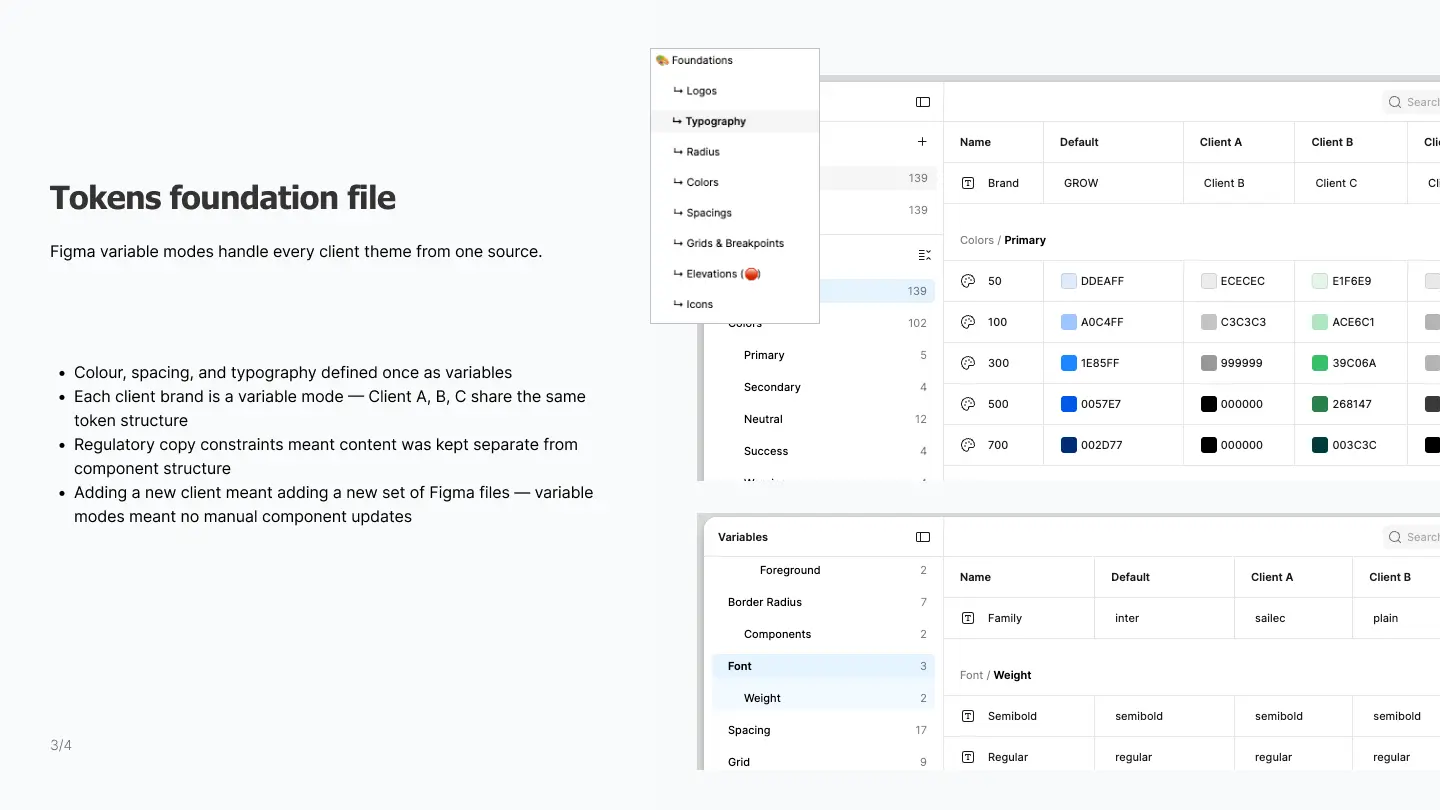Screen dimensions: 1440x810
Task: Click the 39C06A Client B swatch
Action: 1320,363
